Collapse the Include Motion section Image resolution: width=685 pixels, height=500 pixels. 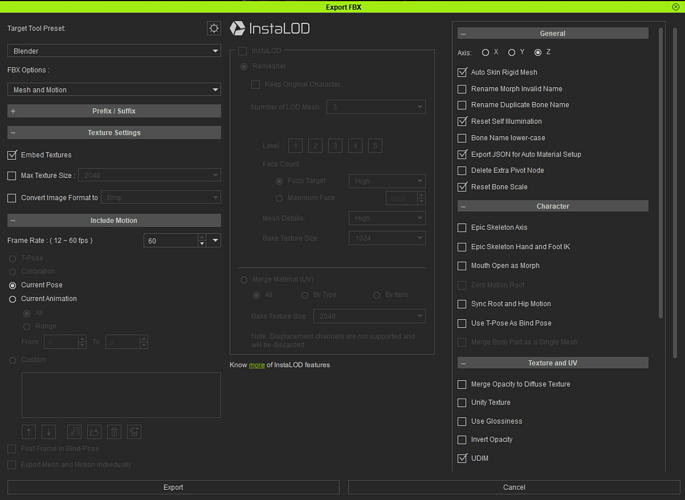click(x=114, y=221)
